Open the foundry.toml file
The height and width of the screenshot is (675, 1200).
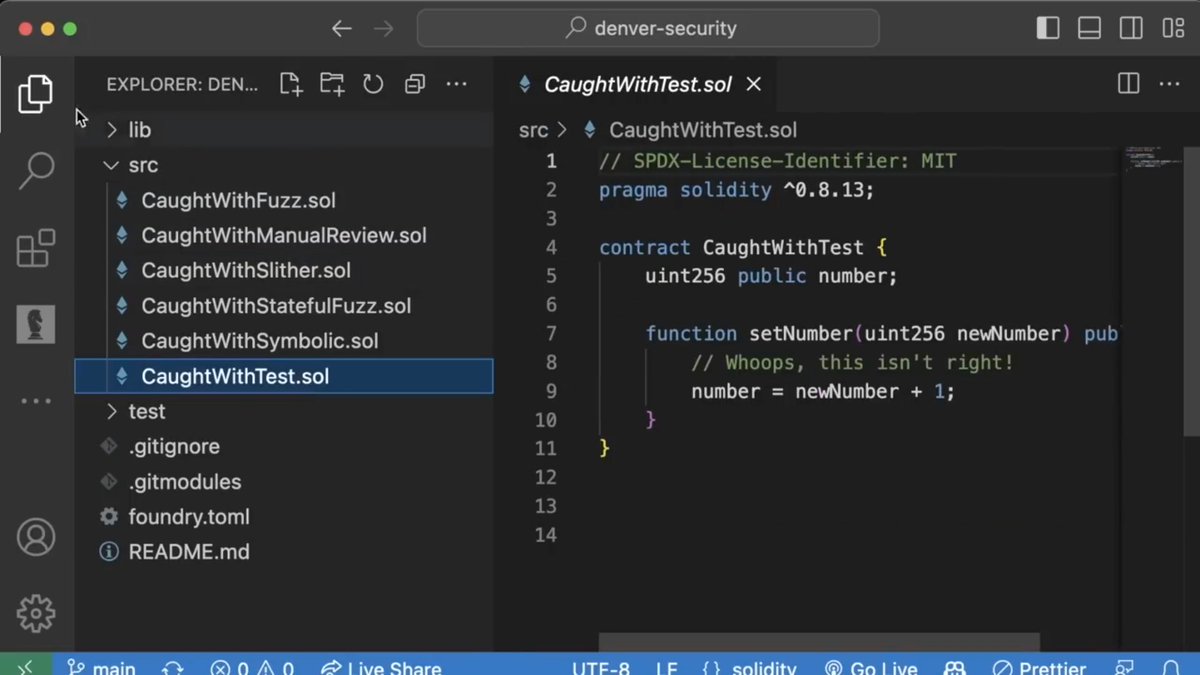(x=284, y=517)
